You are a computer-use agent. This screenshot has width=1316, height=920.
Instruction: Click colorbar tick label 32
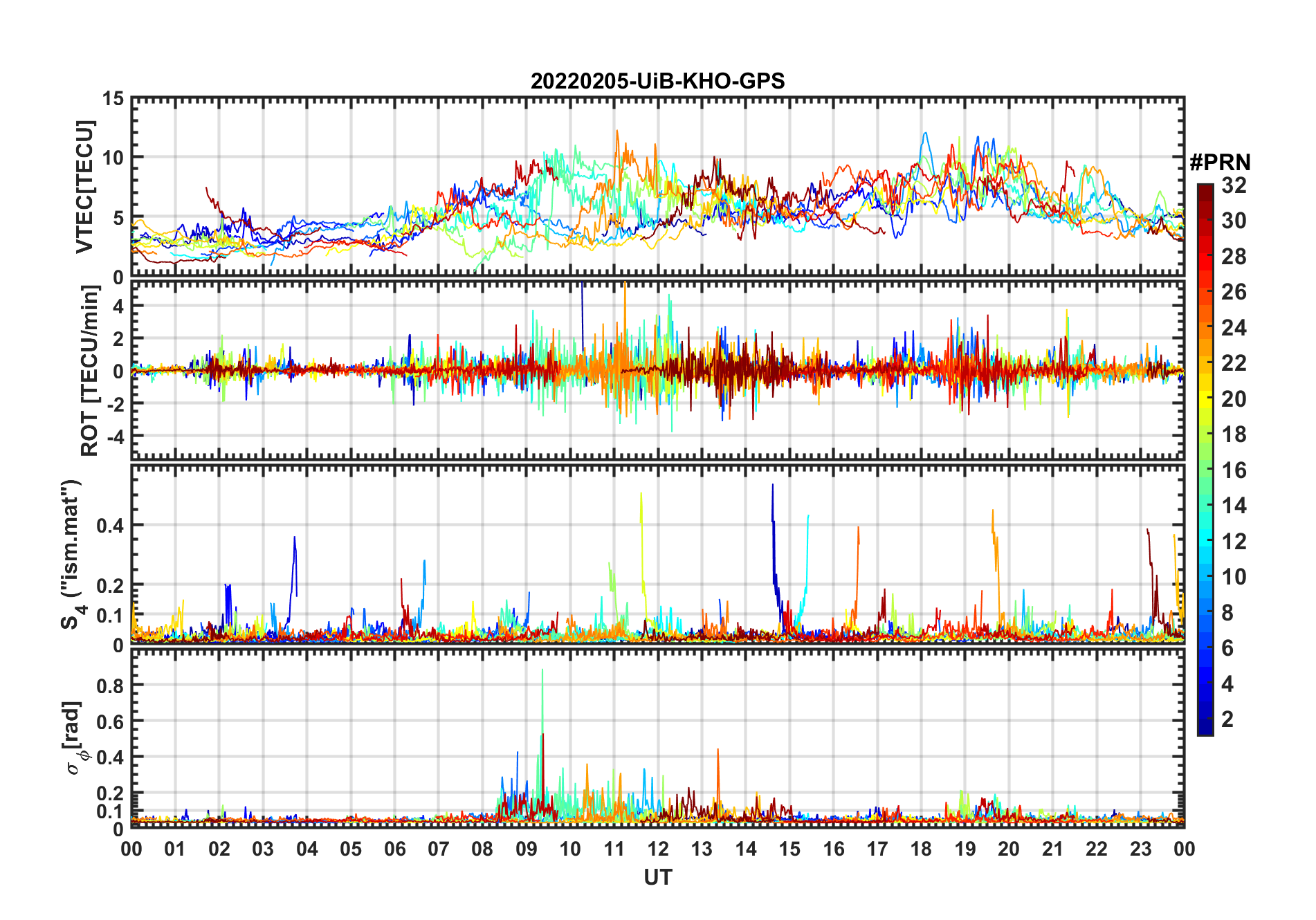point(1234,185)
